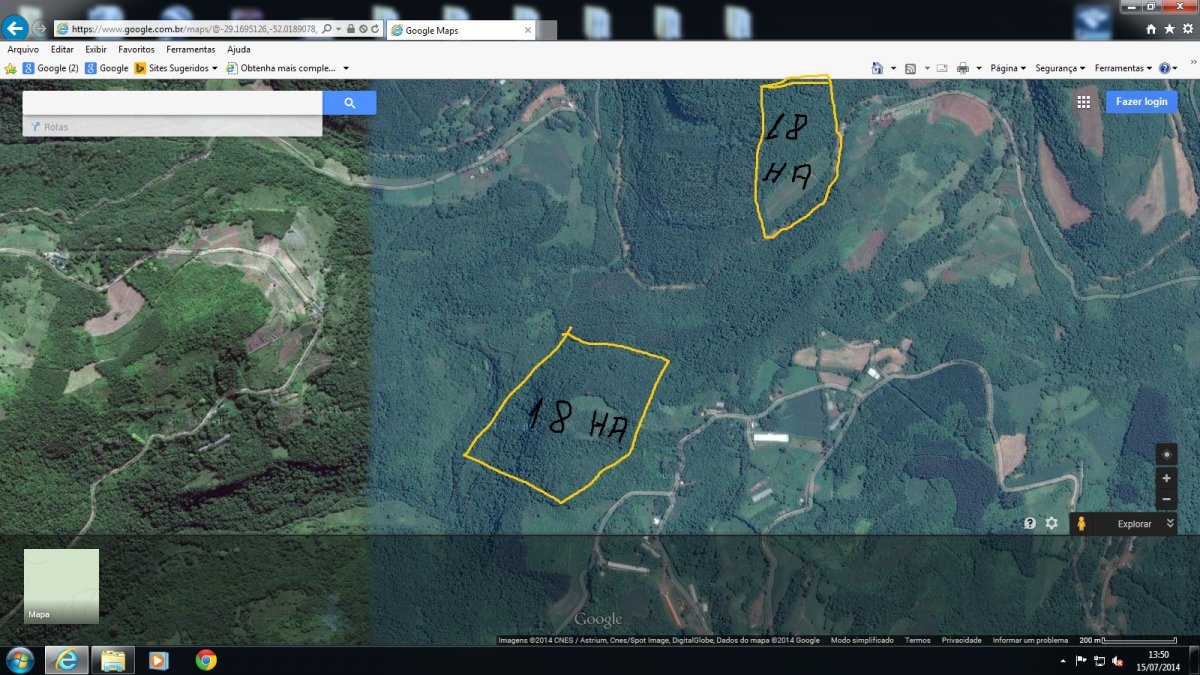The image size is (1200, 675).
Task: Select the yellow Street View pegman
Action: [x=1082, y=524]
